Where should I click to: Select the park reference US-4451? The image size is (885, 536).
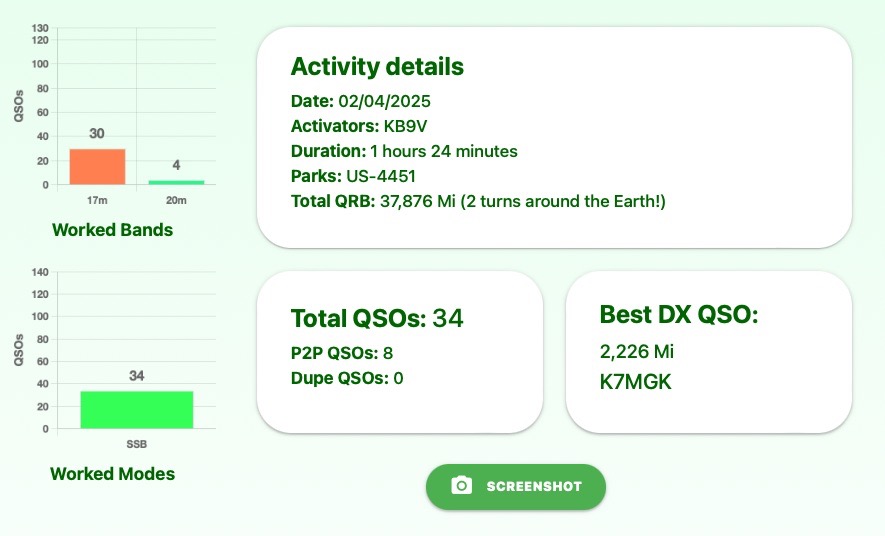(x=380, y=176)
